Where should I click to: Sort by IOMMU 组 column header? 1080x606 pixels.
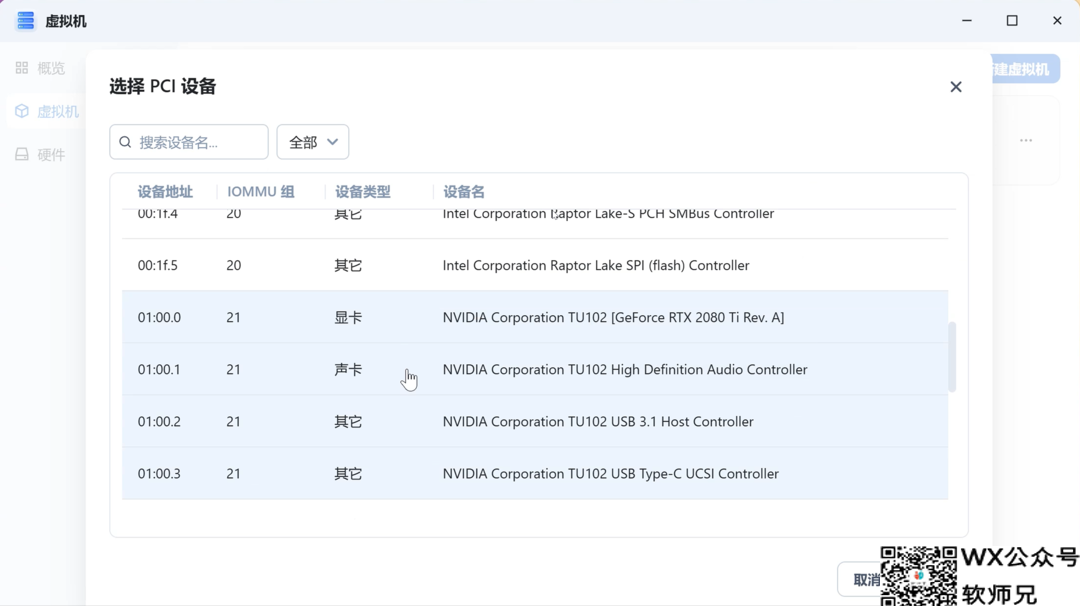(x=260, y=191)
